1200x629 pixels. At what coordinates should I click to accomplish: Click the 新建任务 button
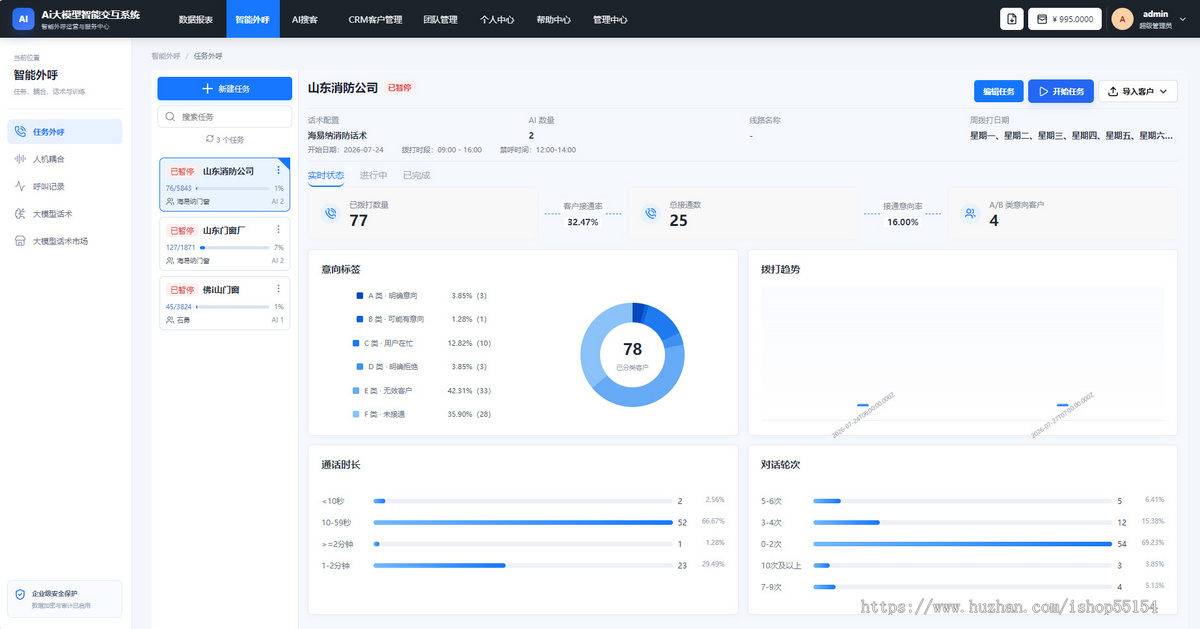click(x=225, y=88)
